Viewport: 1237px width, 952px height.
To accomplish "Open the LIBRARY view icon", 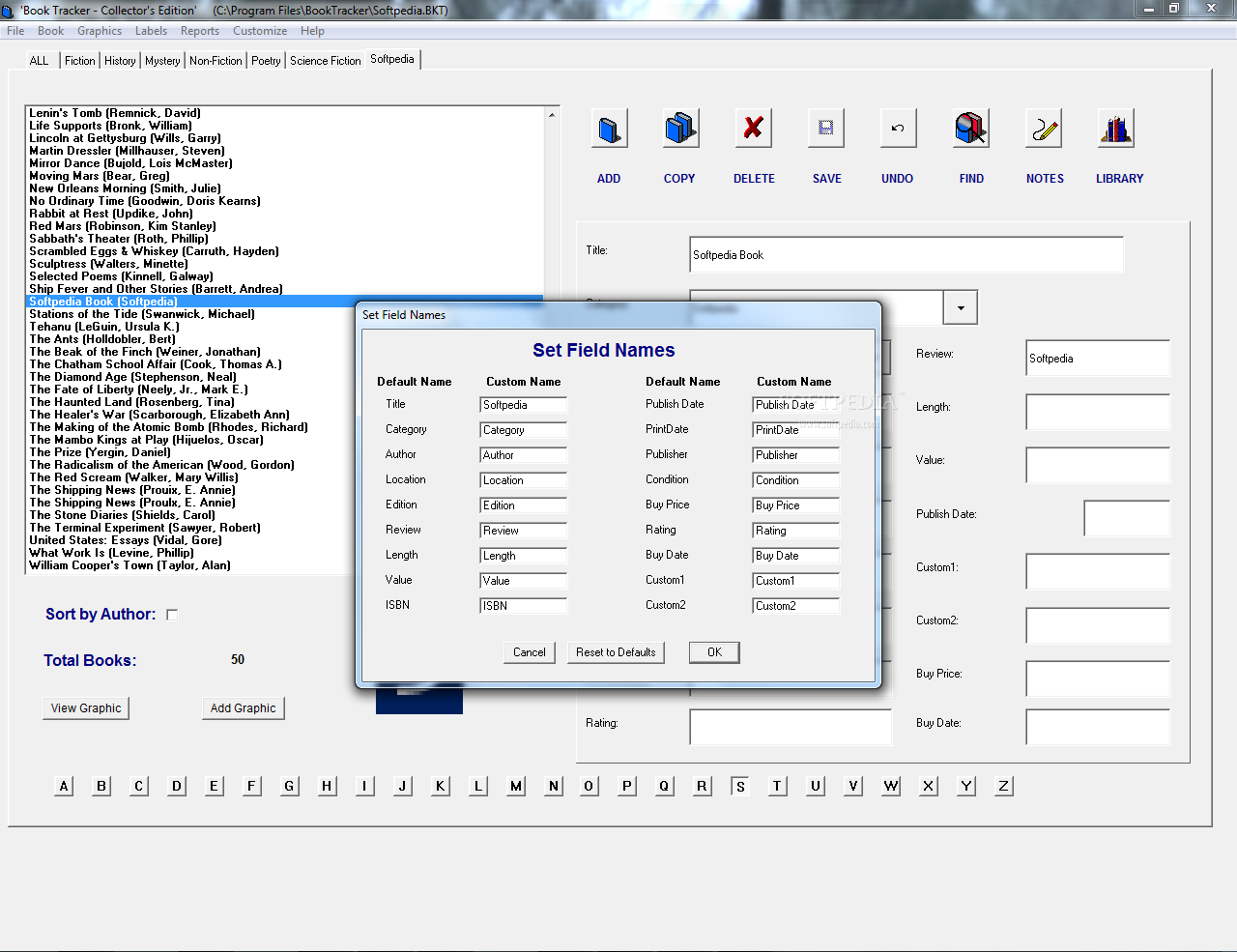I will click(1116, 128).
